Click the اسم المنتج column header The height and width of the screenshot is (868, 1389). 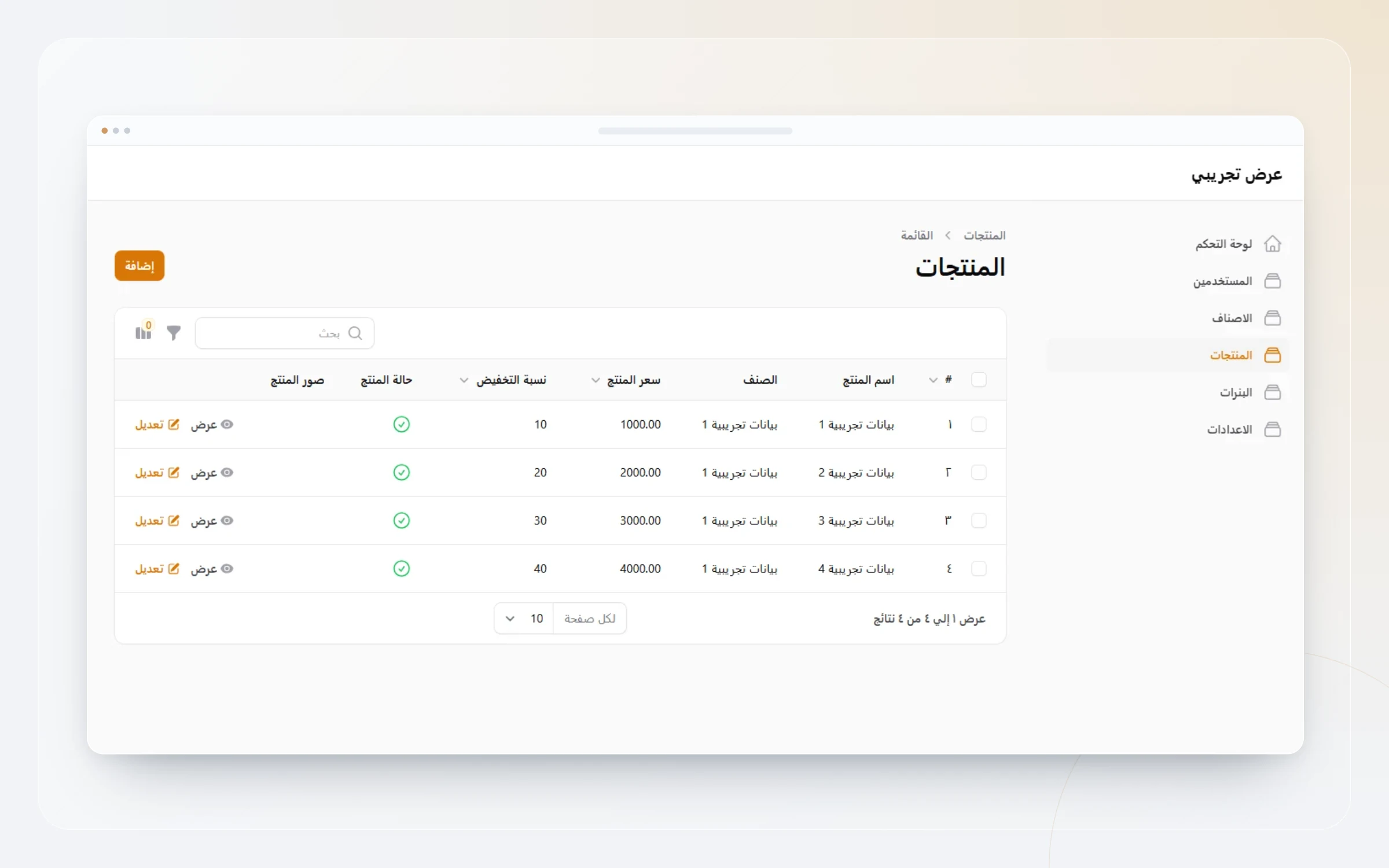(868, 380)
